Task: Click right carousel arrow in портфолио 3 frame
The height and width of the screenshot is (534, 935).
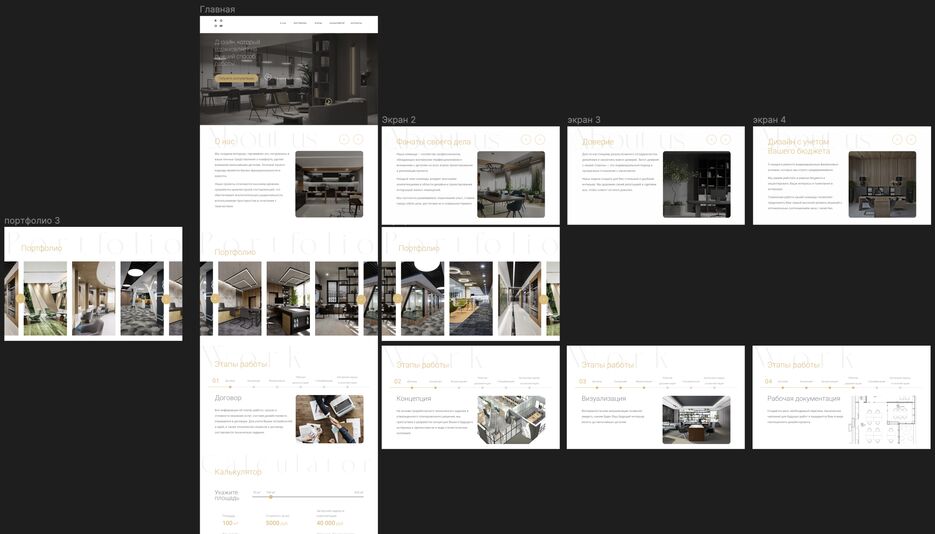Action: point(166,299)
